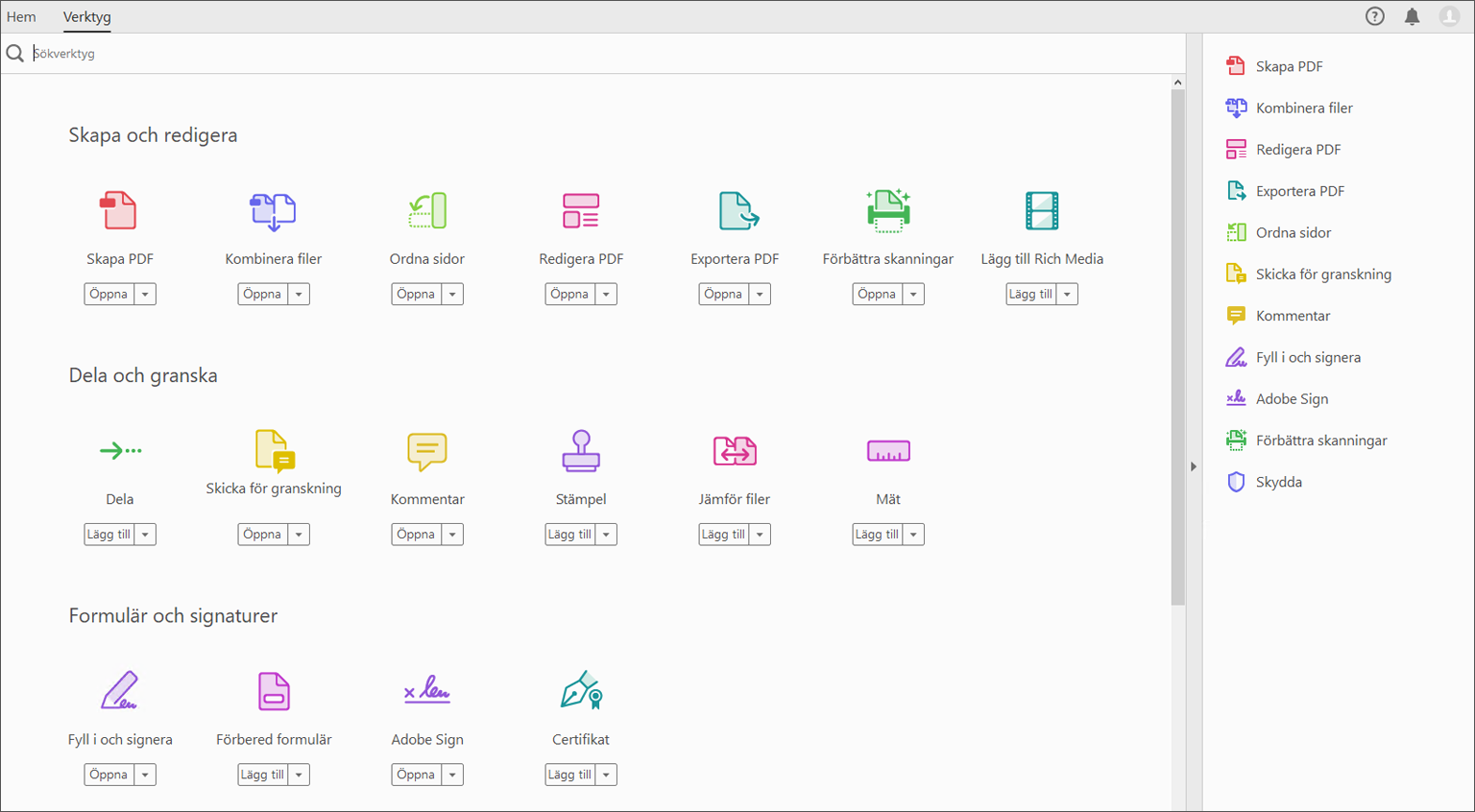Click the Lägg till Rich Media film icon
Viewport: 1475px width, 812px height.
pyautogui.click(x=1042, y=211)
